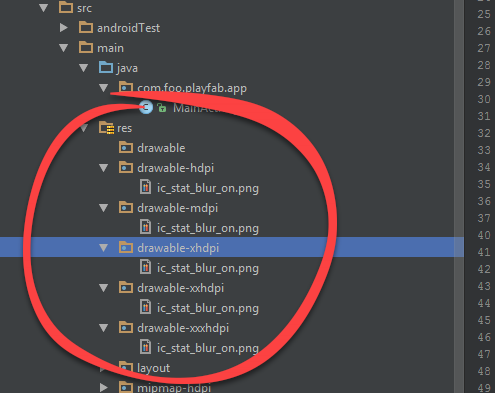495x393 pixels.
Task: Collapse the drawable-mdpi folder arrow
Action: (x=103, y=208)
